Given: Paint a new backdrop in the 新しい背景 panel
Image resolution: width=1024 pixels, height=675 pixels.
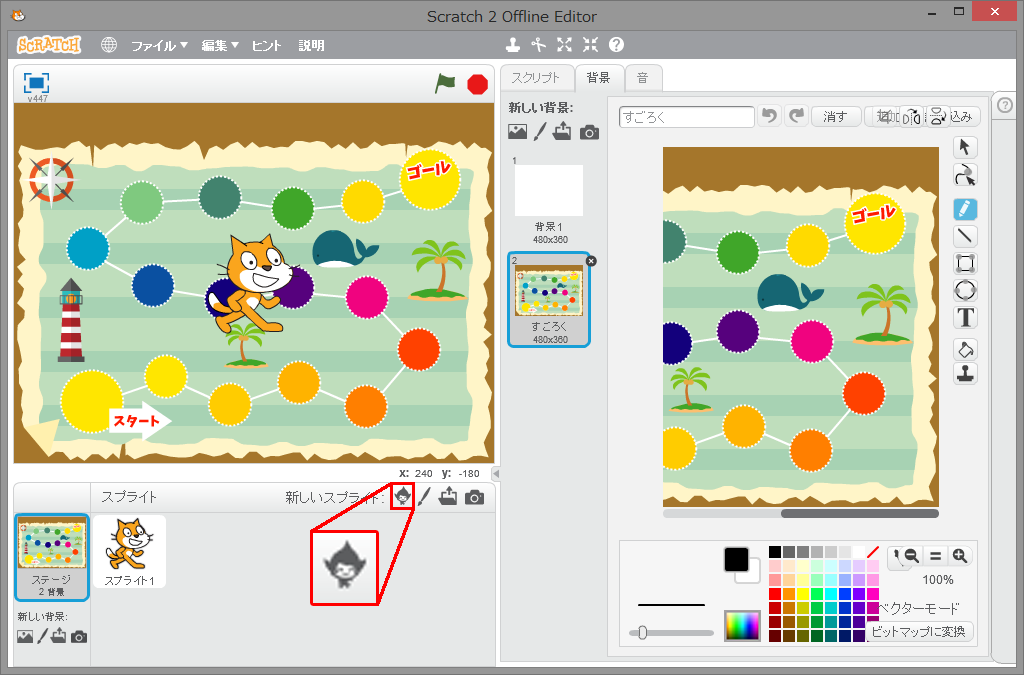Looking at the screenshot, I should tap(539, 133).
